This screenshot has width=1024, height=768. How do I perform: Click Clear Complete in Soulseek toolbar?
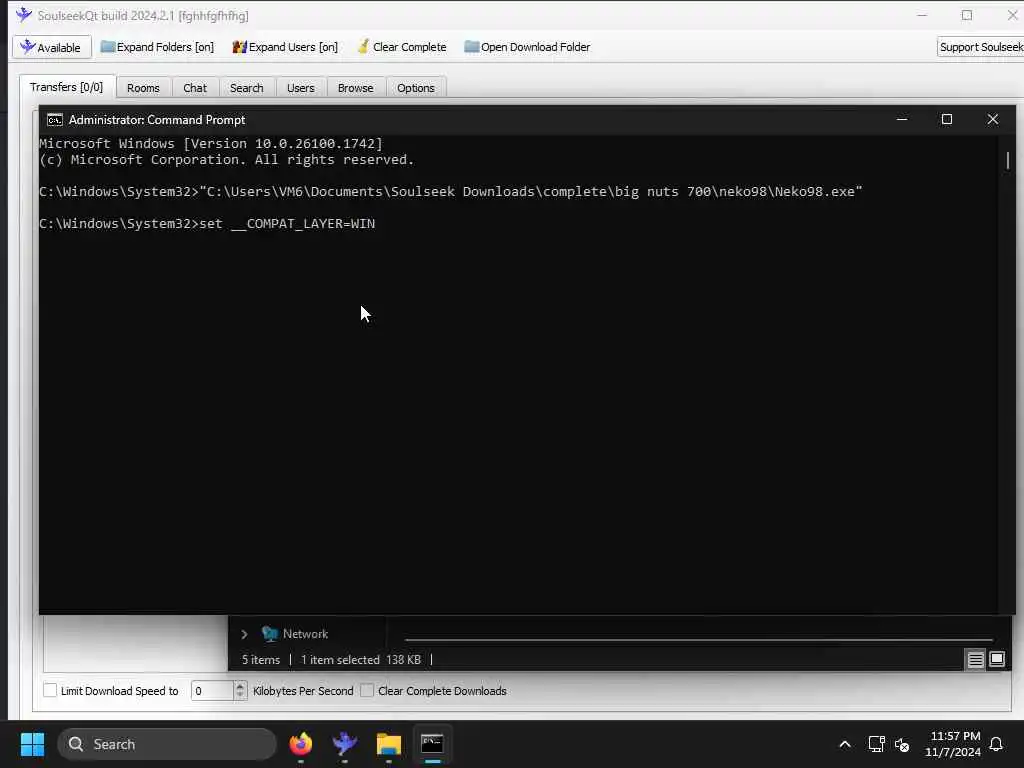coord(402,47)
